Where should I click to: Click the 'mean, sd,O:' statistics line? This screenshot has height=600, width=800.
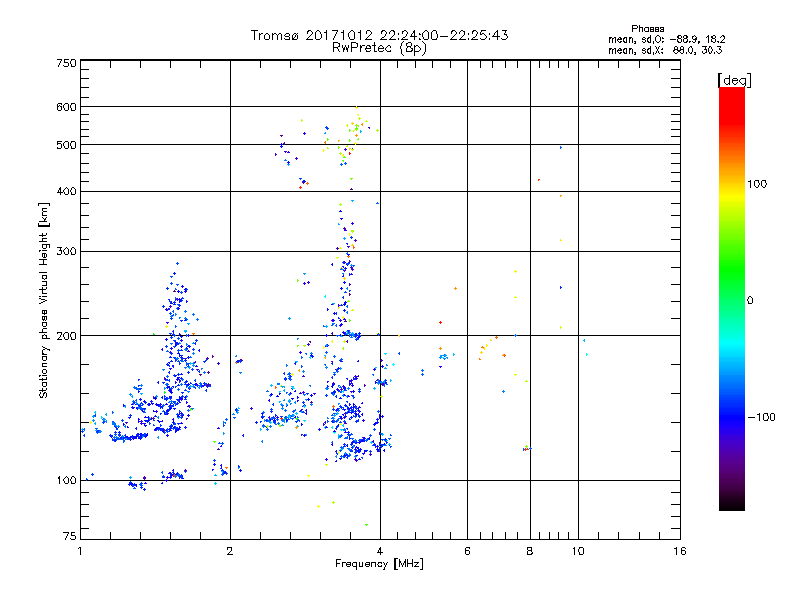(666, 39)
